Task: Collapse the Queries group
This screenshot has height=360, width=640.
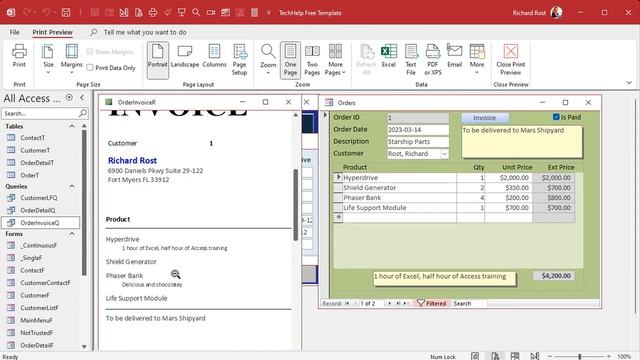Action: (x=72, y=186)
